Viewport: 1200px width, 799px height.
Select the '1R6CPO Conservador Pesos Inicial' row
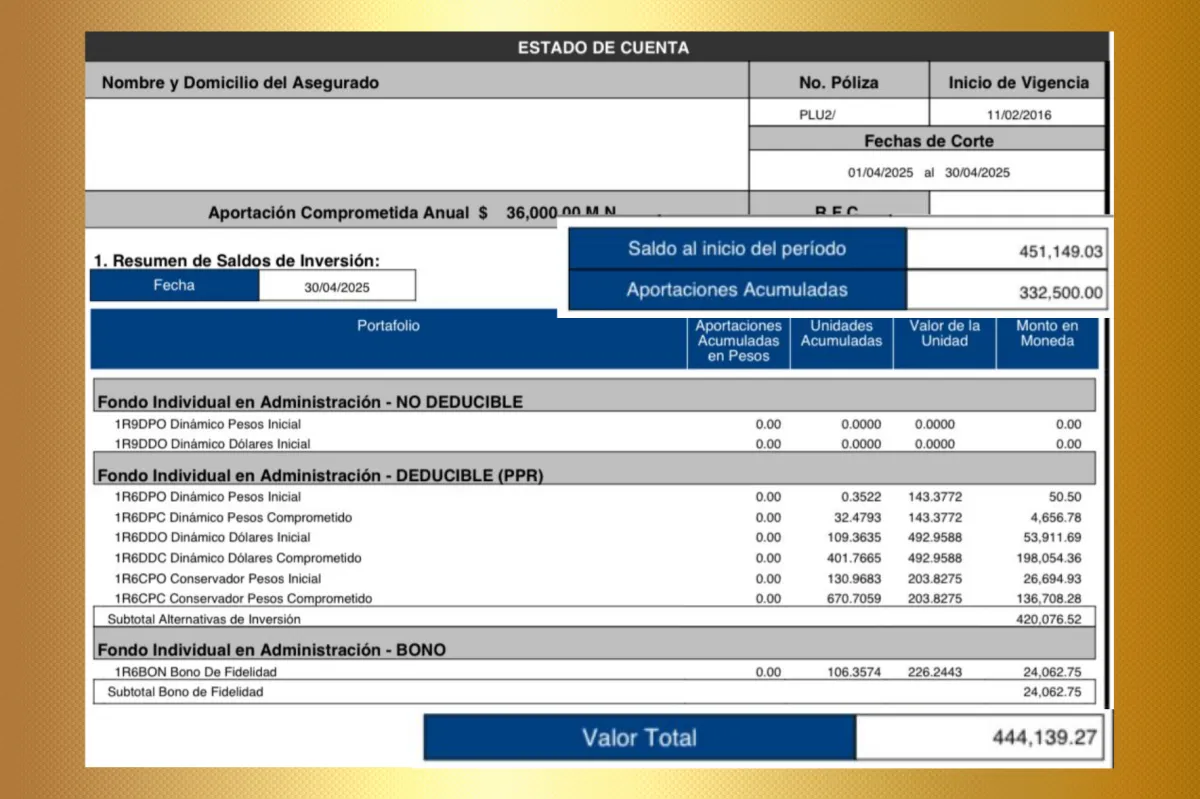pos(594,579)
